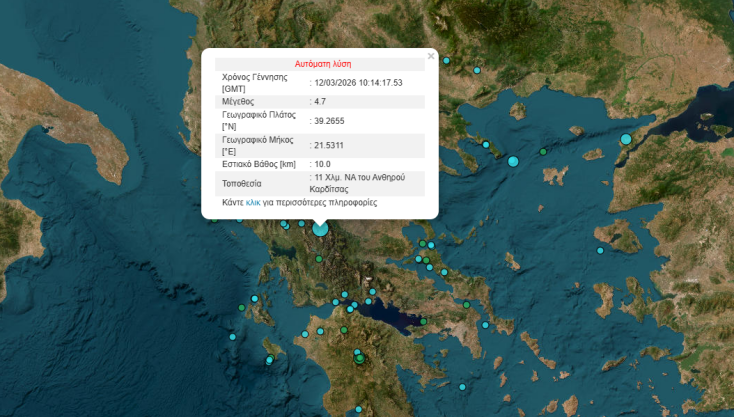Screen dimensions: 734x417
Task: Click the 'Τοποθεσία' row label
Action: pos(242,183)
